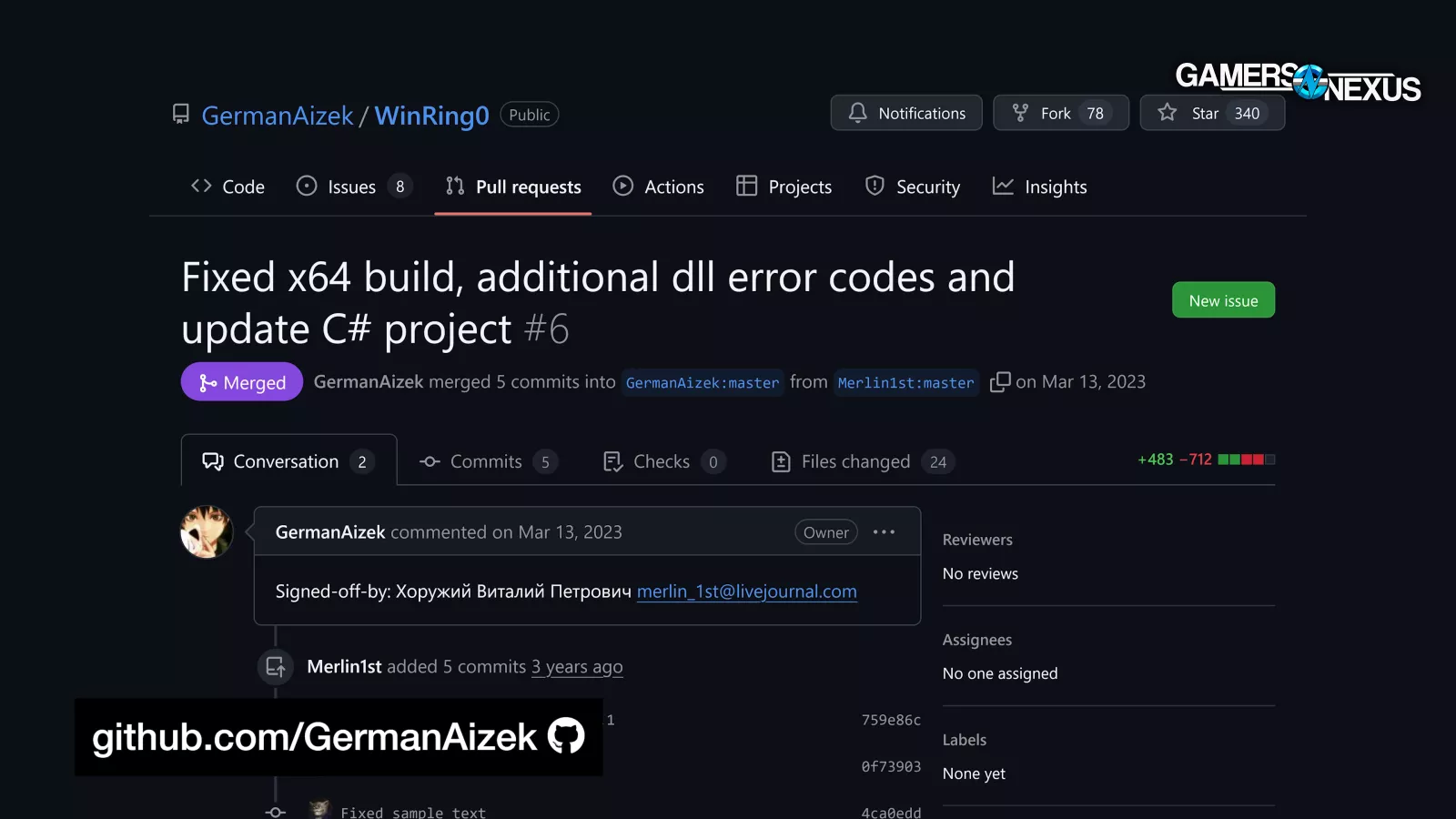Click the diffstat color bar squares
Screen dimensions: 1456x819
tap(1246, 460)
